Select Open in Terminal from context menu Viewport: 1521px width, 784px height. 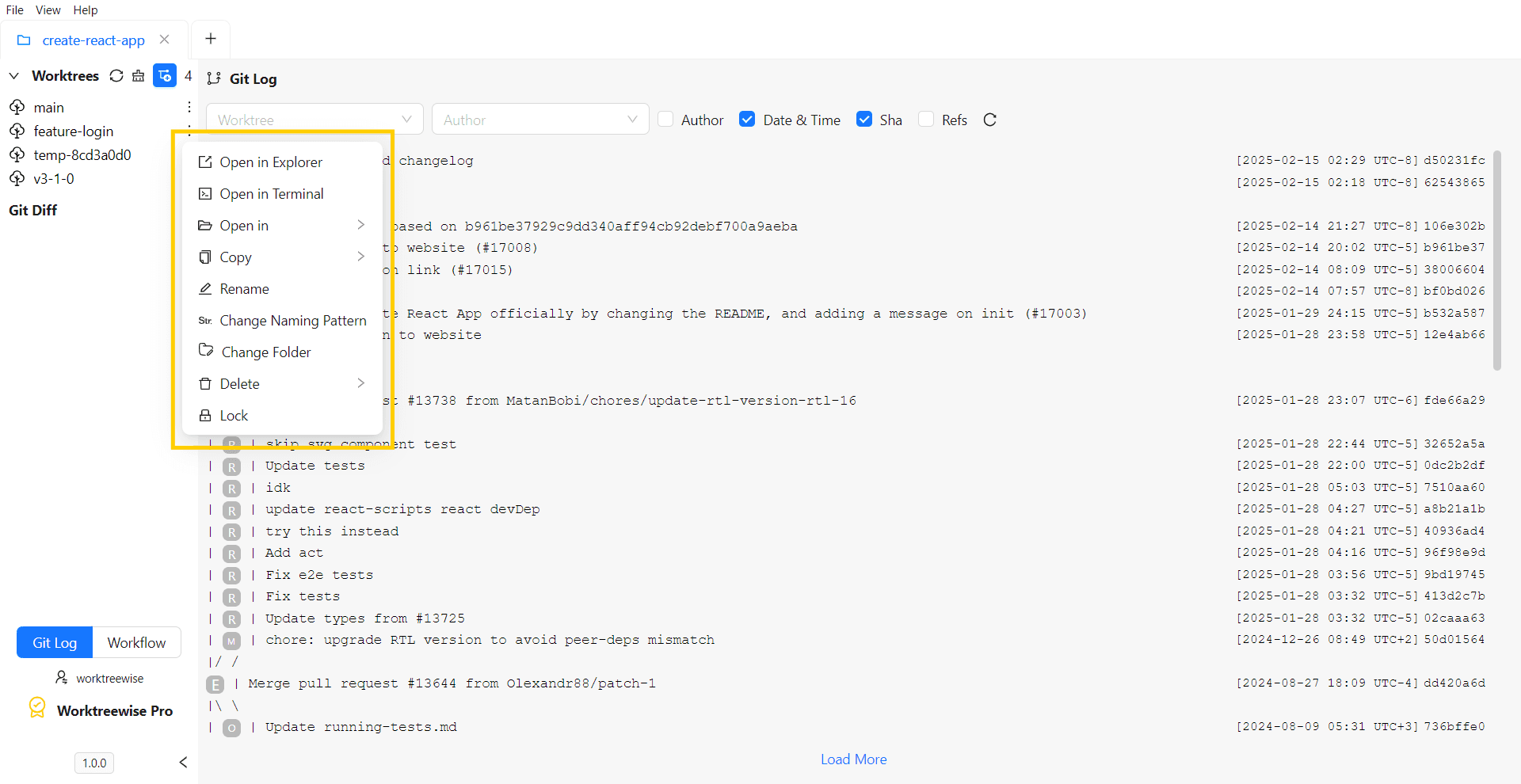point(272,193)
